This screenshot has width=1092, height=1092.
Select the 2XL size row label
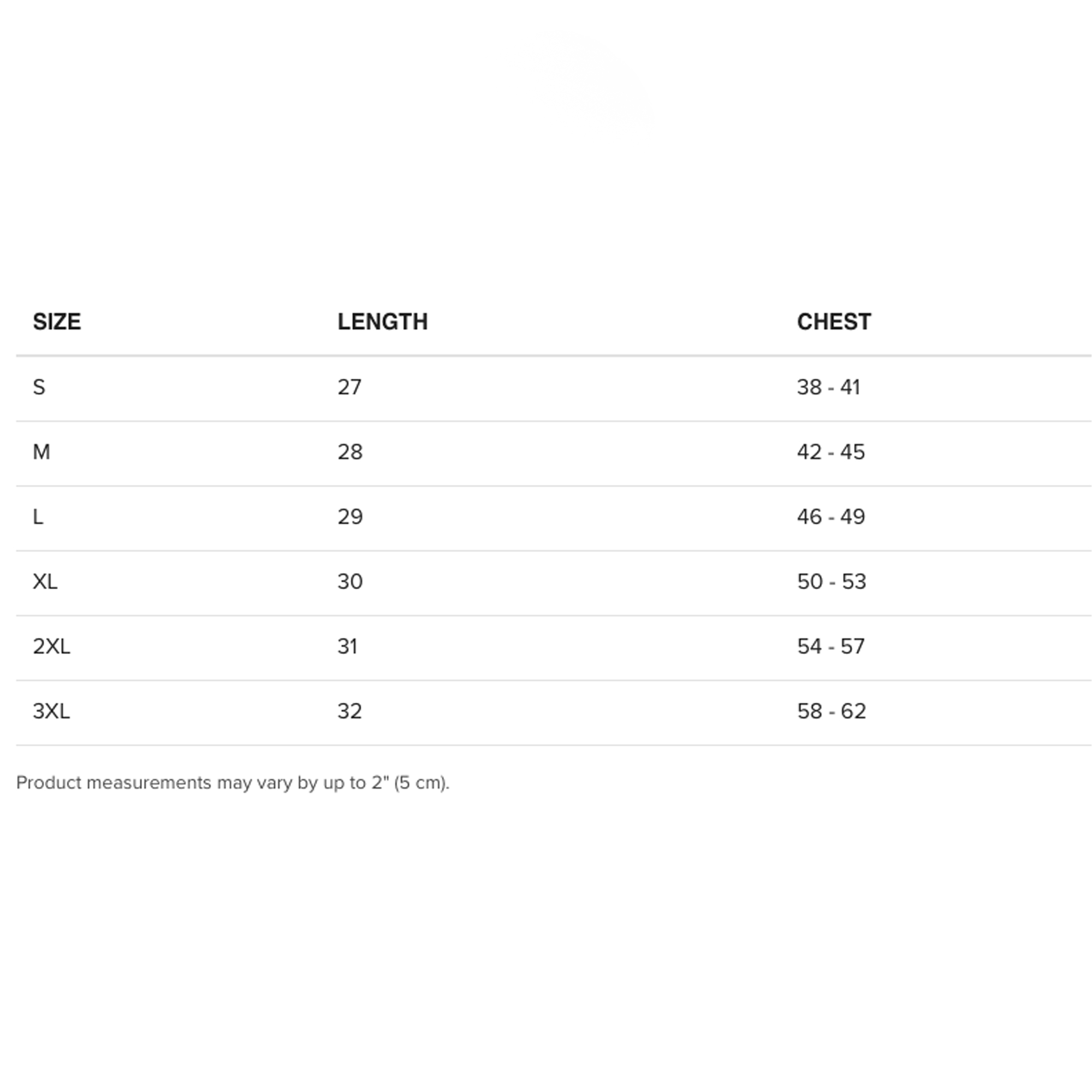tap(51, 646)
